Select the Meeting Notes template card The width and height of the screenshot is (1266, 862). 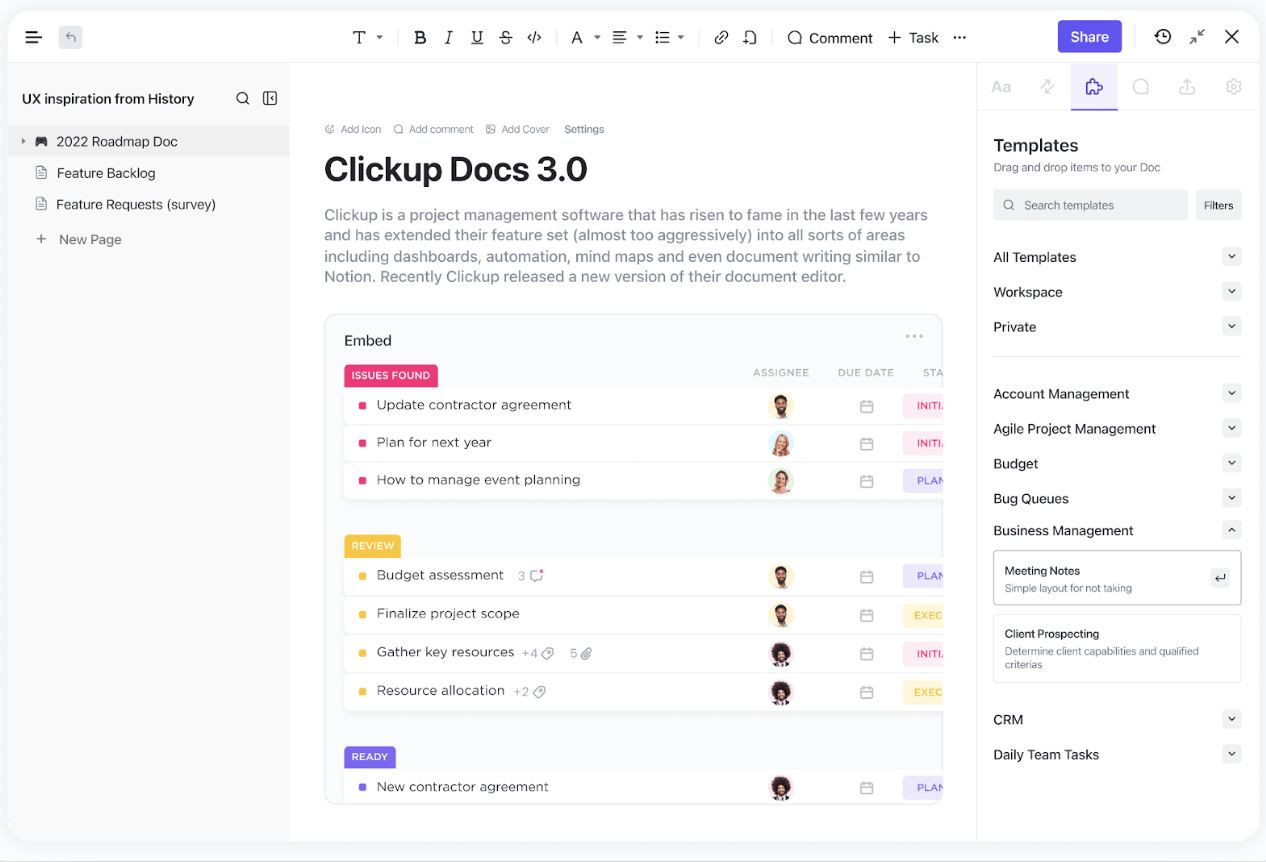click(x=1117, y=578)
